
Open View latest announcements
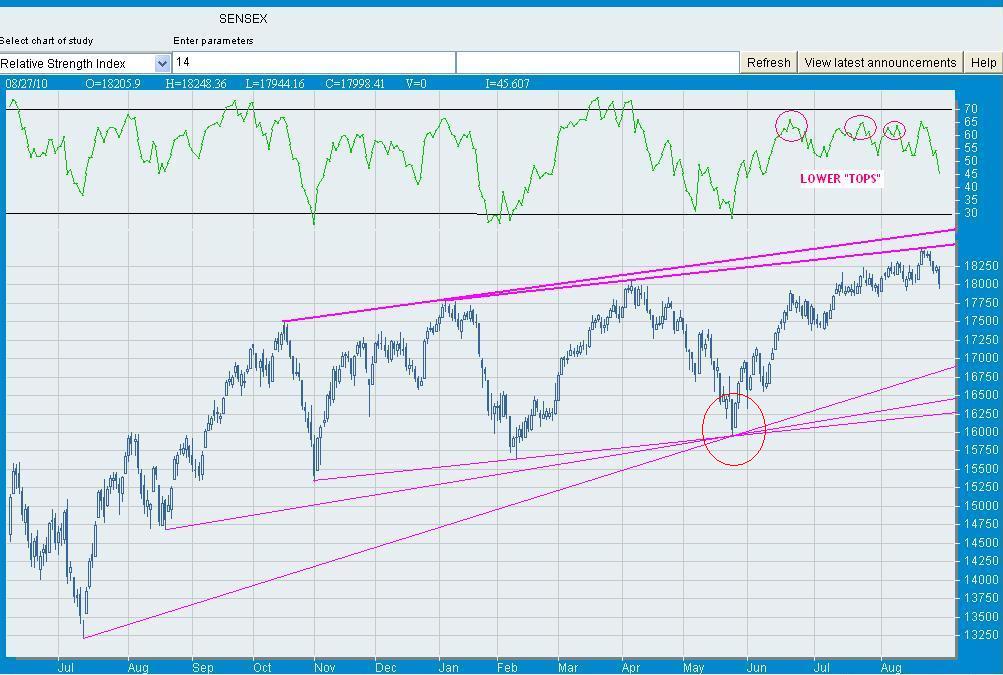coord(880,63)
